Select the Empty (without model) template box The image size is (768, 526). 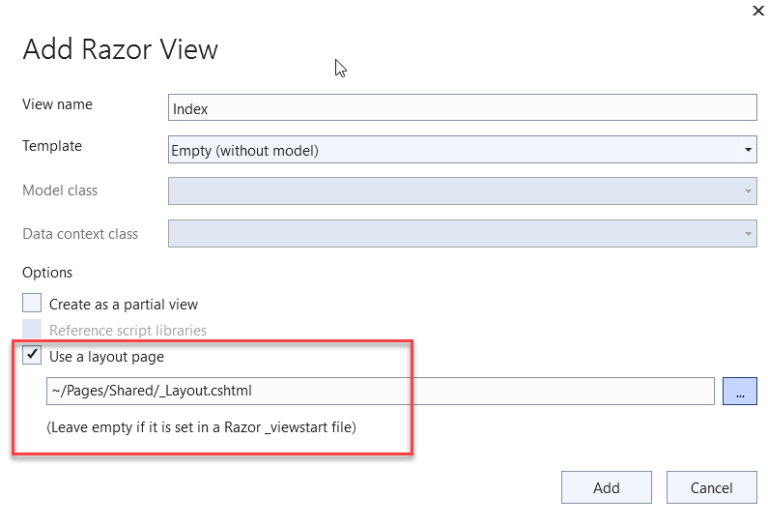point(462,150)
